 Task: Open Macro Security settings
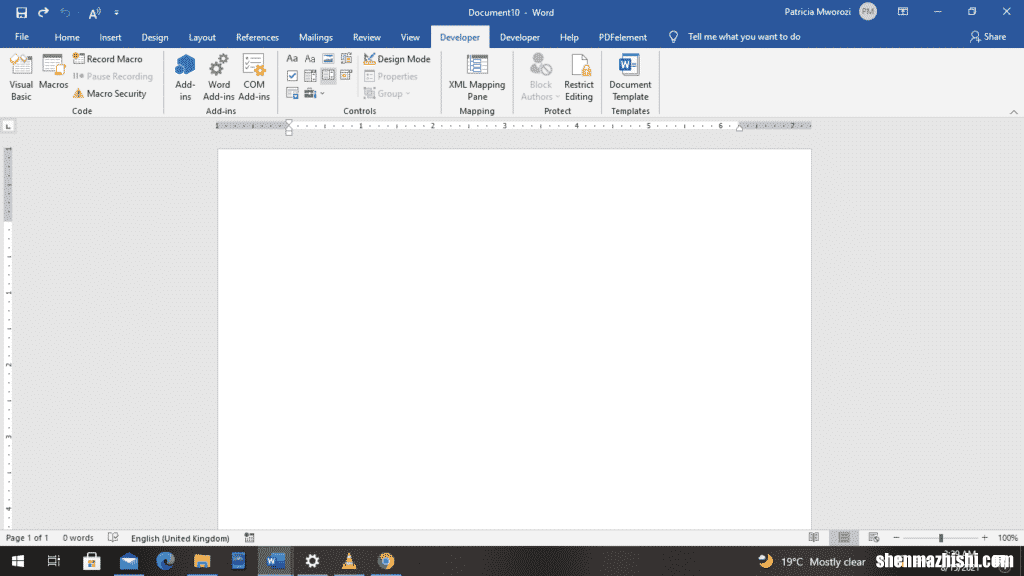pyautogui.click(x=110, y=93)
